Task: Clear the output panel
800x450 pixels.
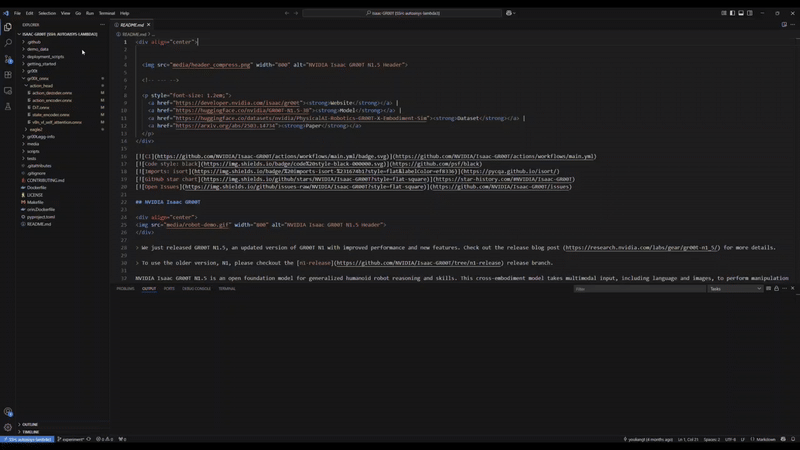Action: 768,289
